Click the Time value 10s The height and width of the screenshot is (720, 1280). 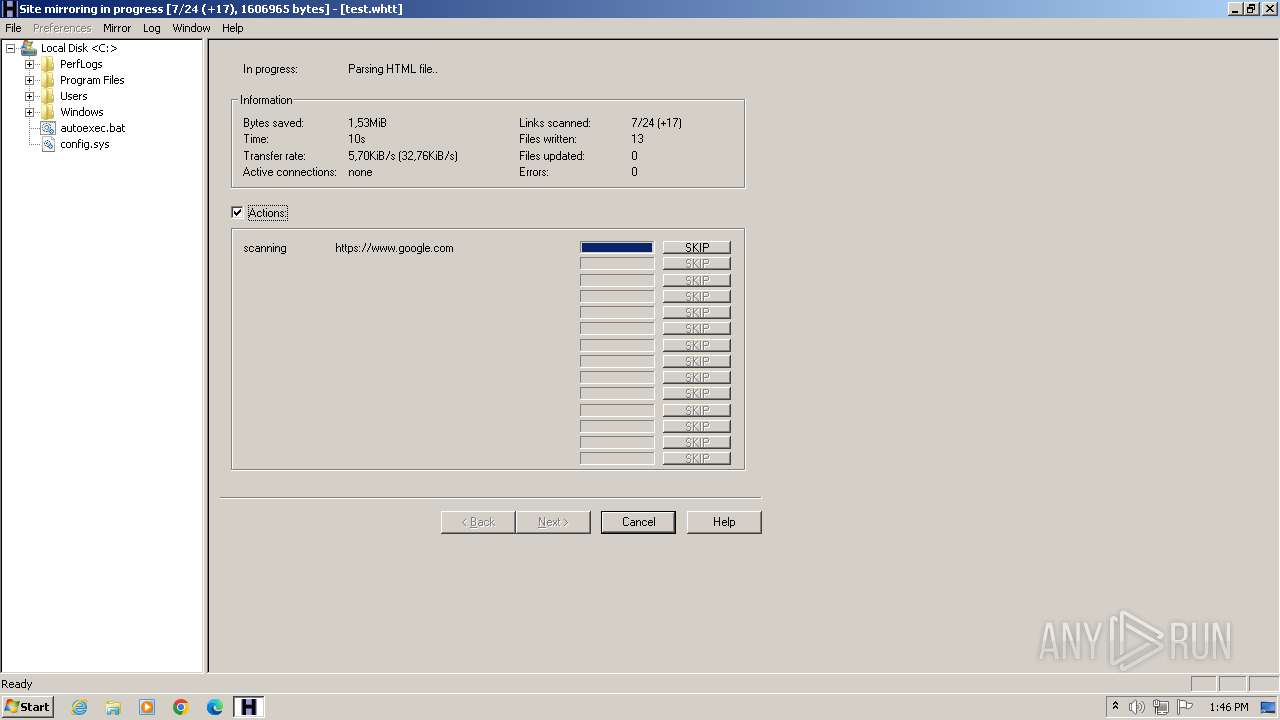(357, 139)
